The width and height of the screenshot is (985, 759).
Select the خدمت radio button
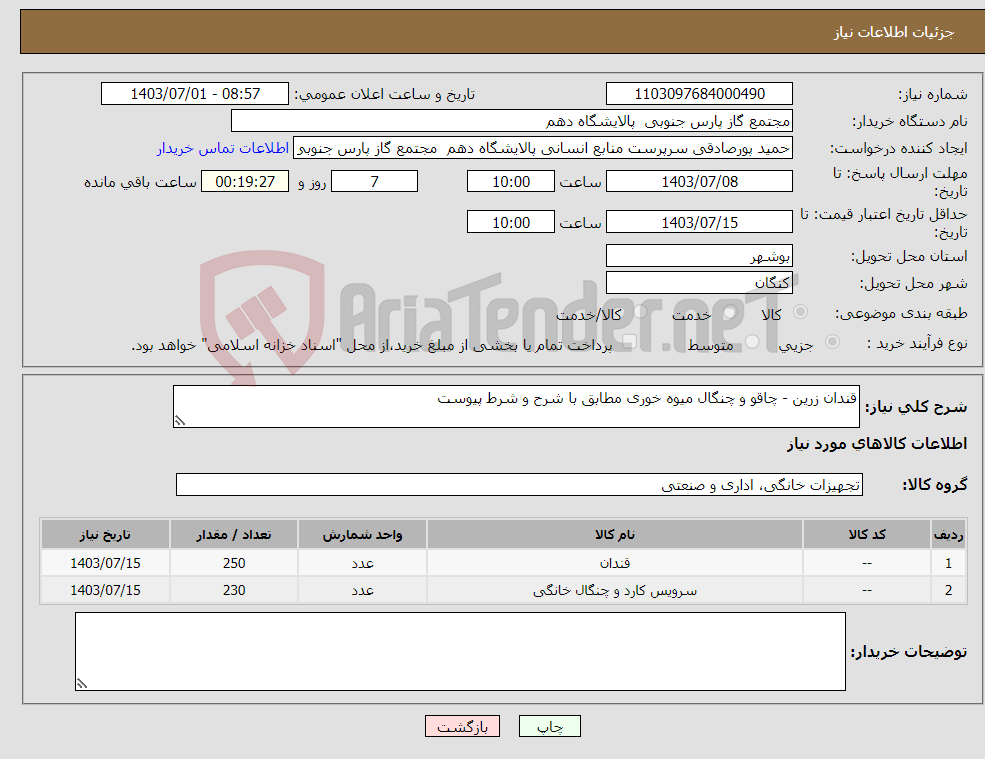[729, 312]
